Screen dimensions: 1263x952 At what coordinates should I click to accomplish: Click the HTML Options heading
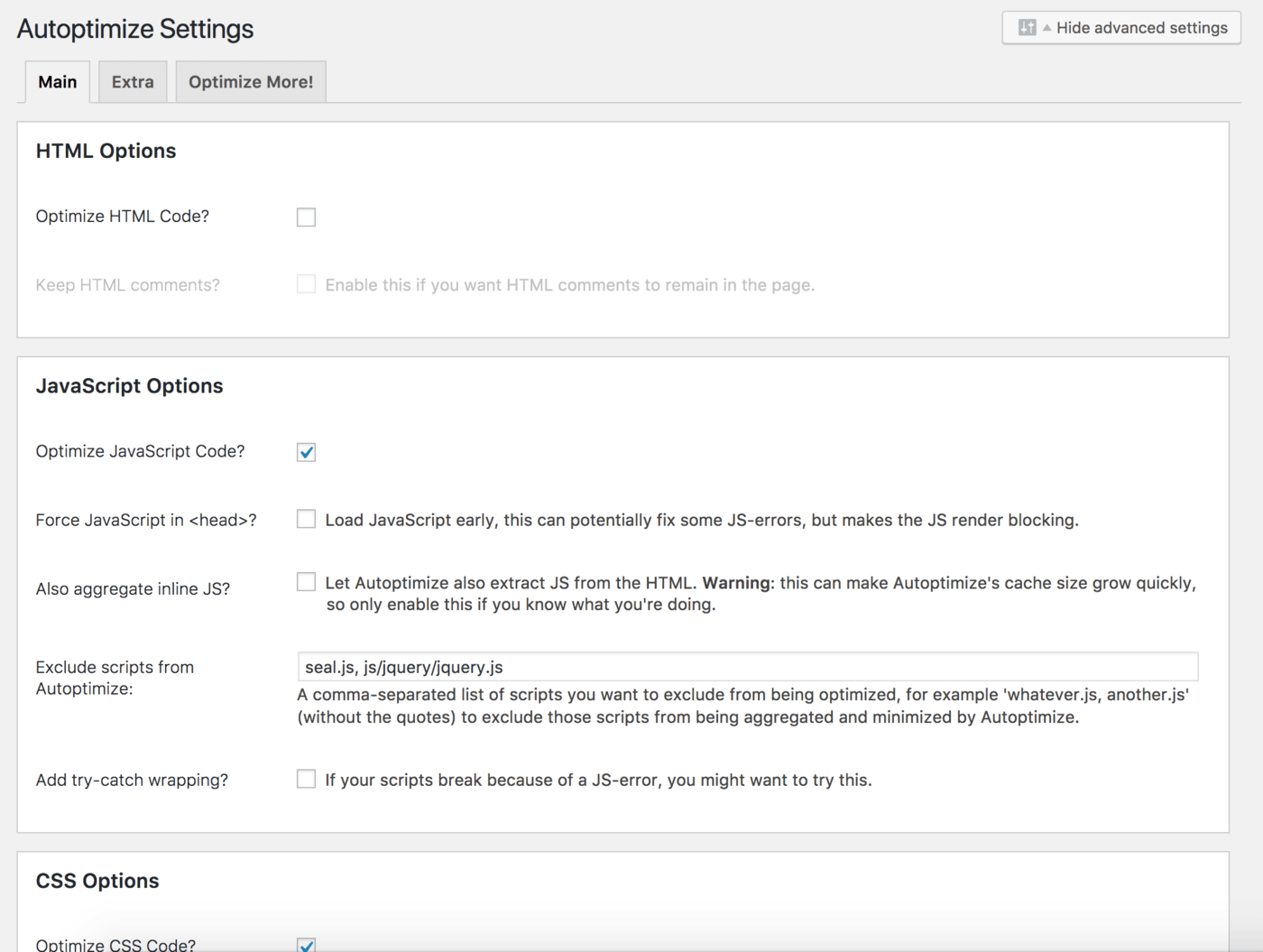click(106, 152)
